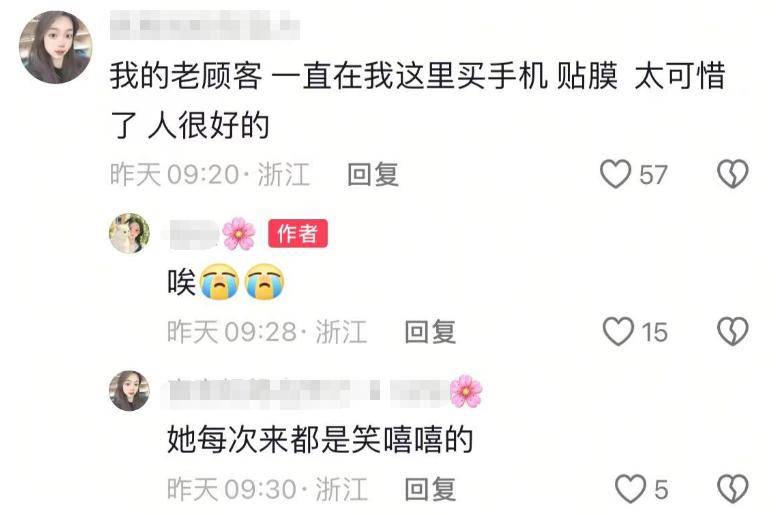Open avatar of the 09:30 reply commenter
This screenshot has height=515, width=776.
(130, 391)
